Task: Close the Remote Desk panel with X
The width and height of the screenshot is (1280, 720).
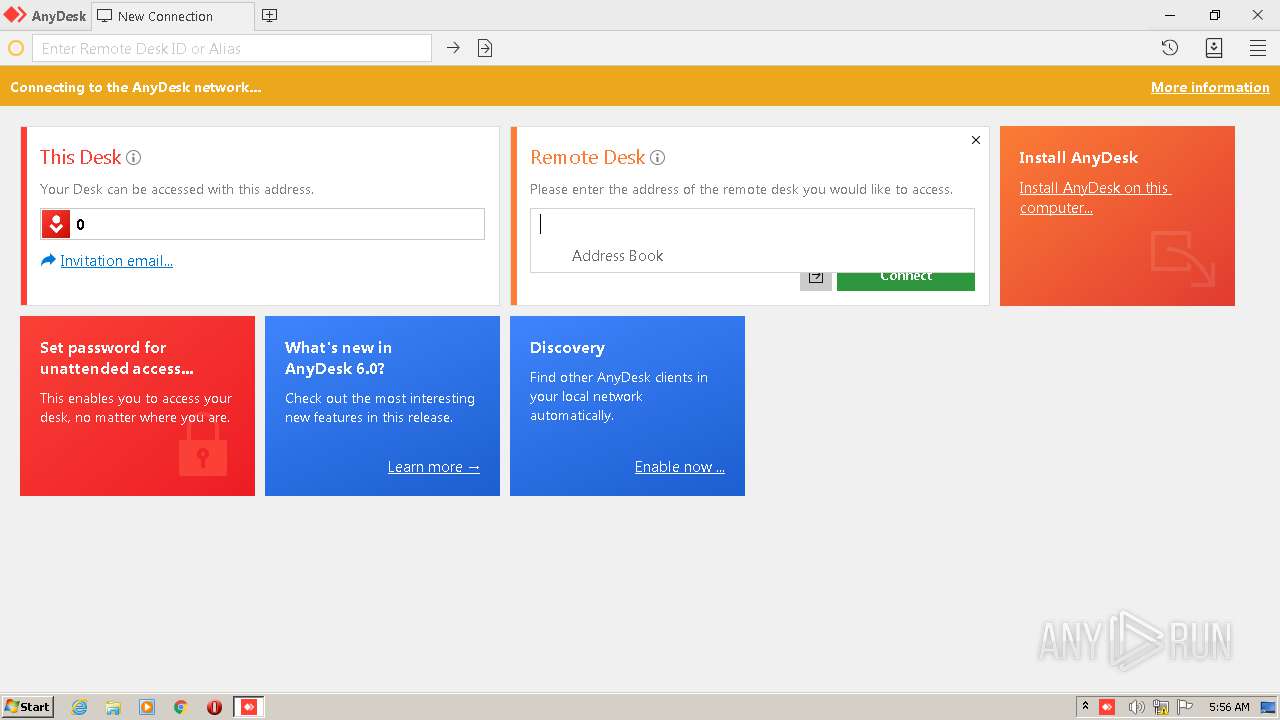Action: [976, 140]
